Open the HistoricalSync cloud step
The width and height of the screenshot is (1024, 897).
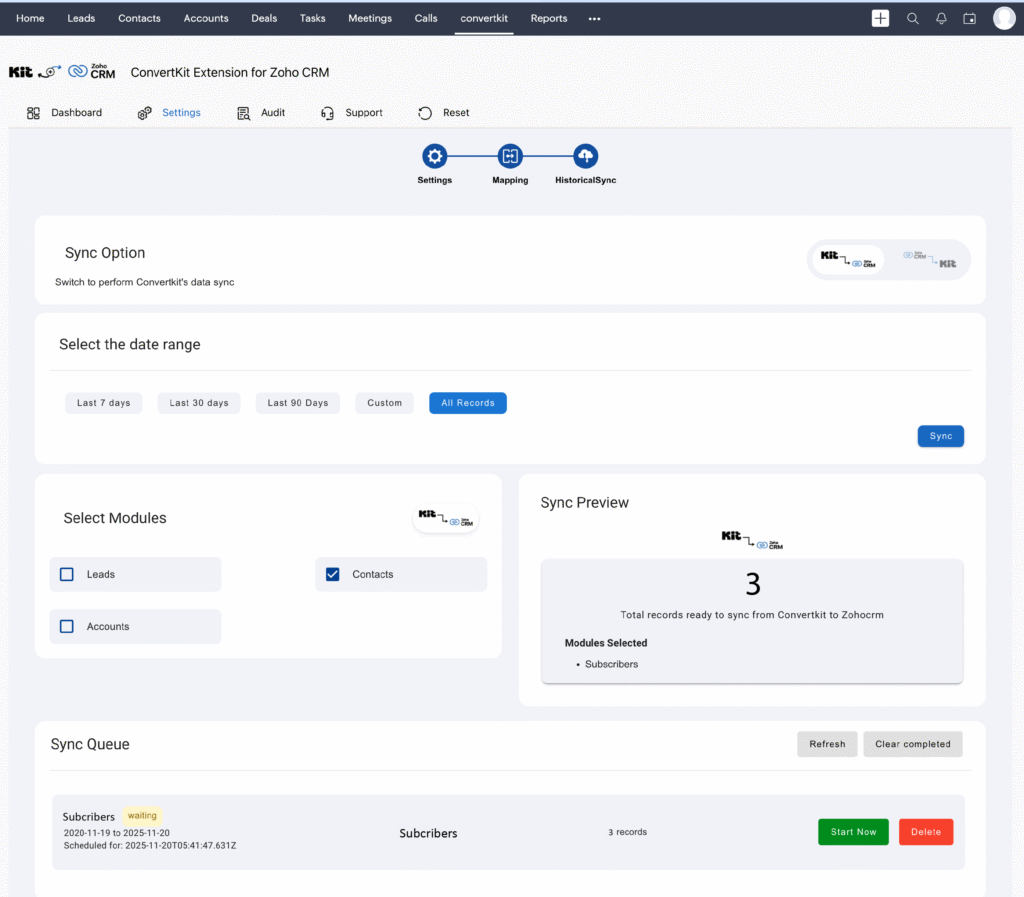pyautogui.click(x=585, y=156)
